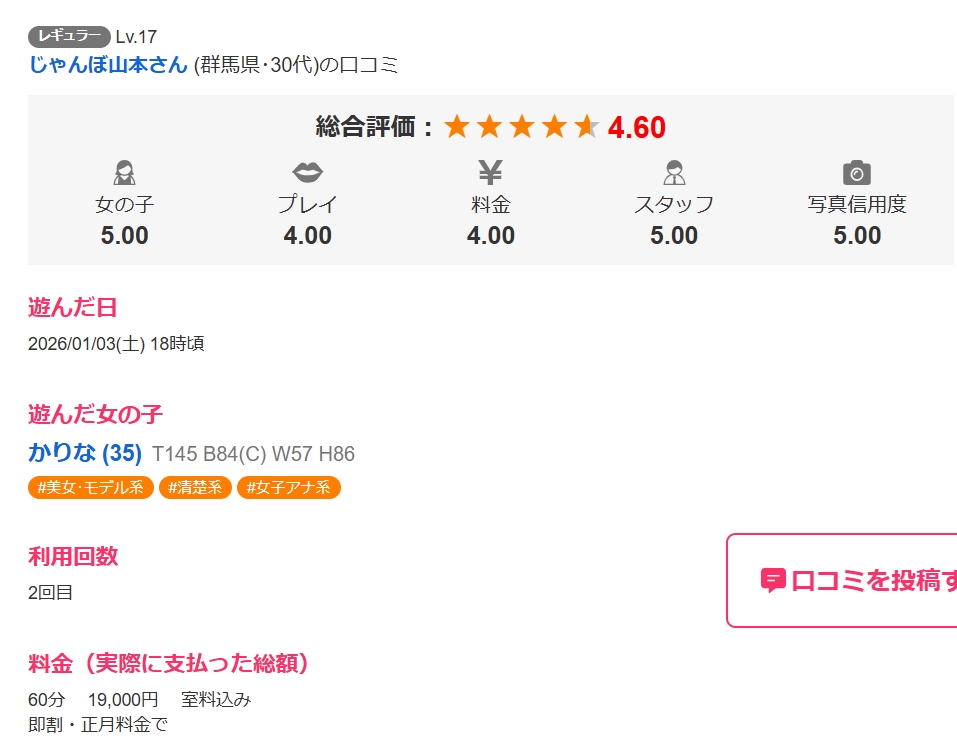The image size is (957, 749).
Task: Click the staff rating icon
Action: click(x=674, y=173)
